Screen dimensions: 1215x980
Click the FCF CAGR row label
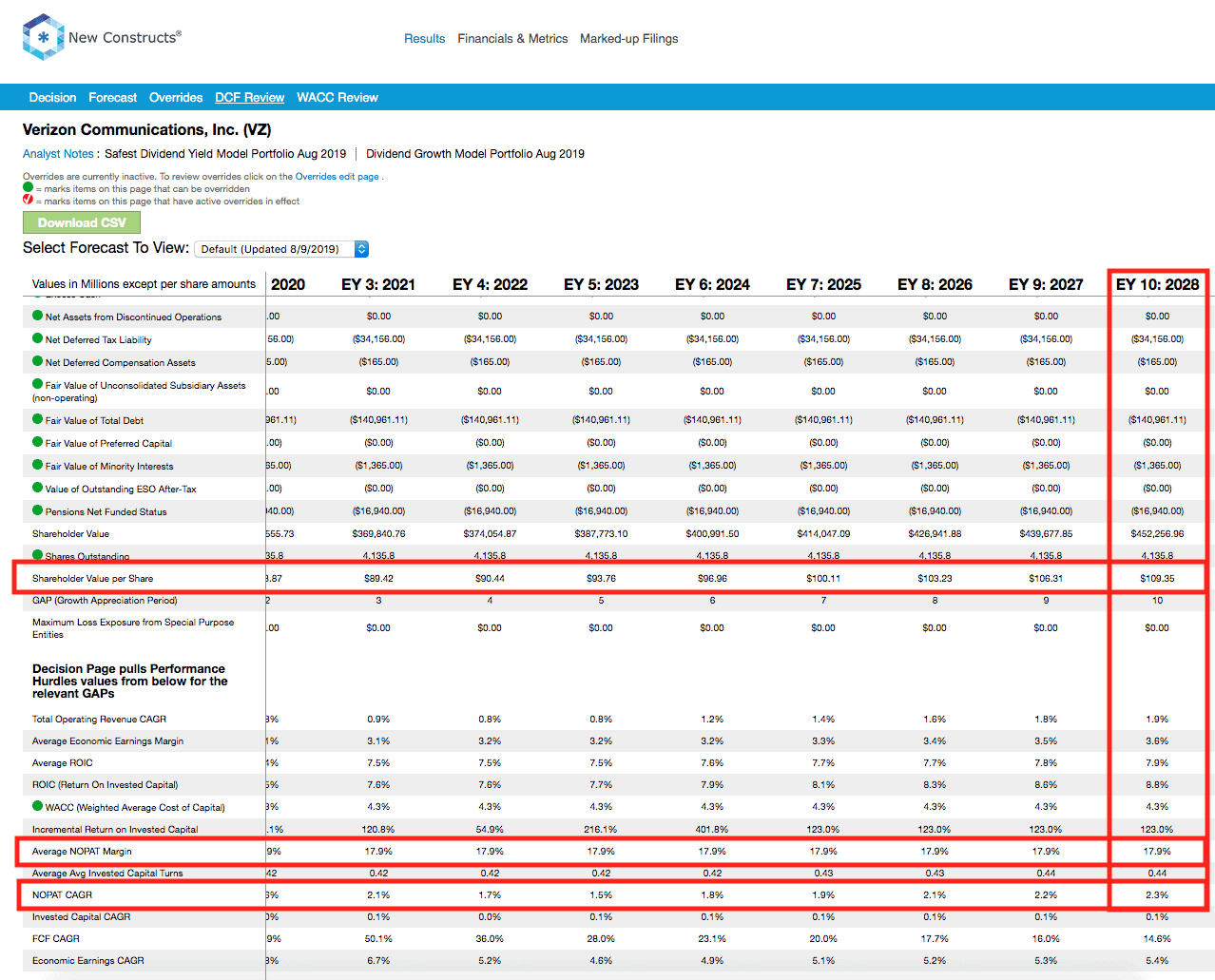(56, 939)
